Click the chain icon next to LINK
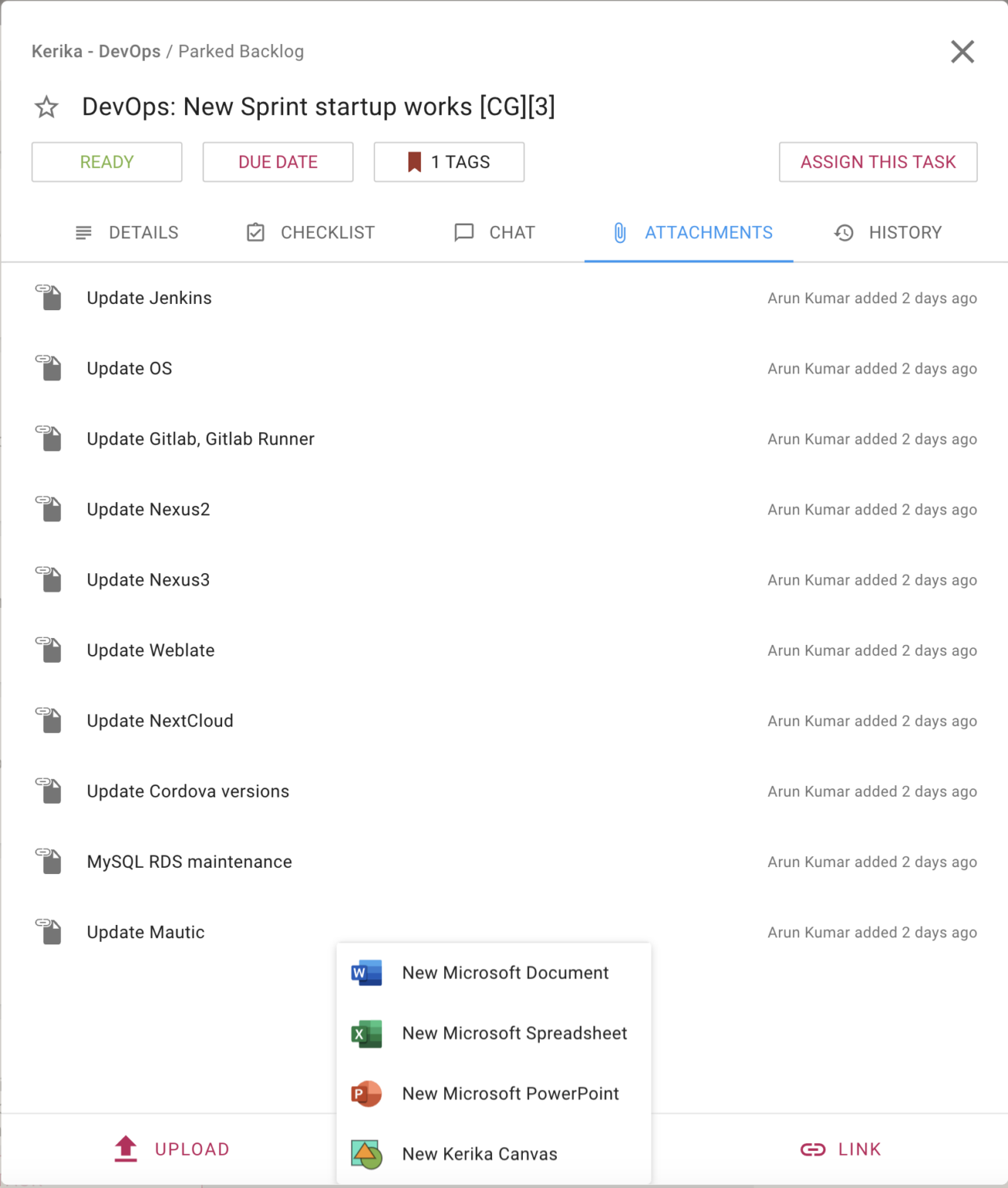1008x1188 pixels. click(x=812, y=1149)
